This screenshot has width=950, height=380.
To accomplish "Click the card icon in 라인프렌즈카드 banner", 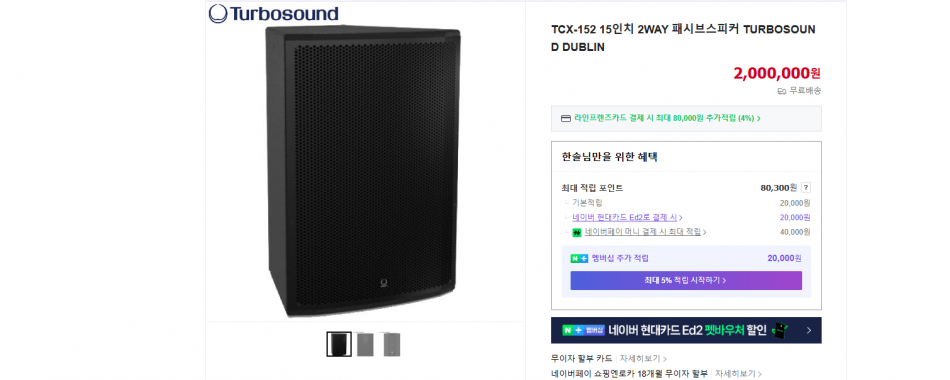I will [x=566, y=119].
